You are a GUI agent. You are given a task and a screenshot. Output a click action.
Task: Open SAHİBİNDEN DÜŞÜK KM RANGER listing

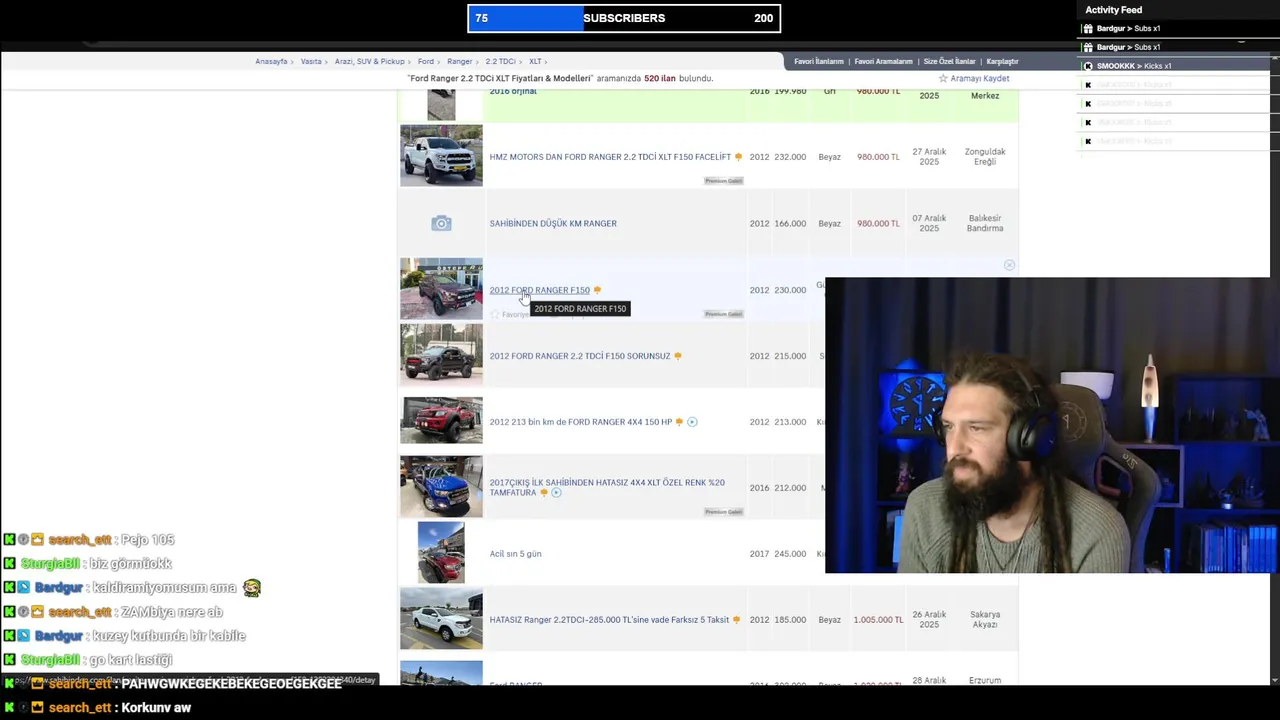click(x=553, y=223)
